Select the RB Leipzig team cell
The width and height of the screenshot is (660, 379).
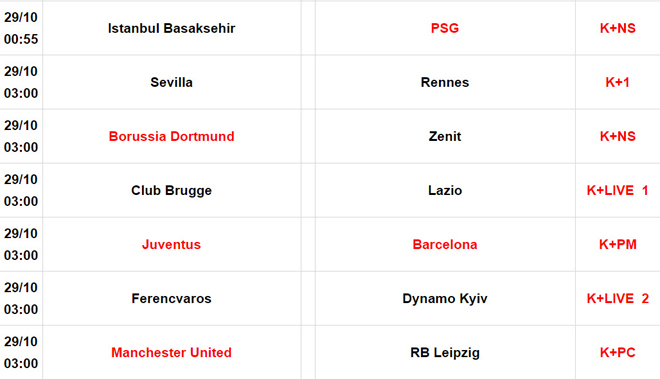pyautogui.click(x=445, y=352)
